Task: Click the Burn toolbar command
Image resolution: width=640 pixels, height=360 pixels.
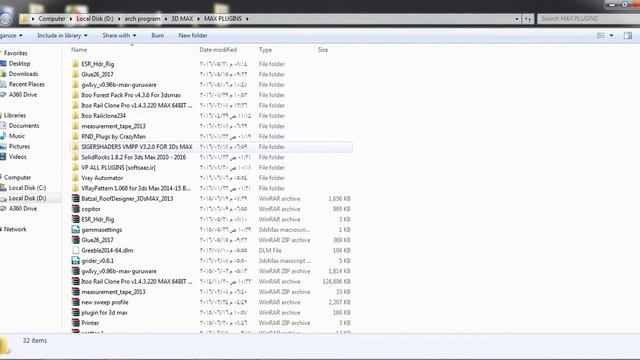Action: (158, 36)
